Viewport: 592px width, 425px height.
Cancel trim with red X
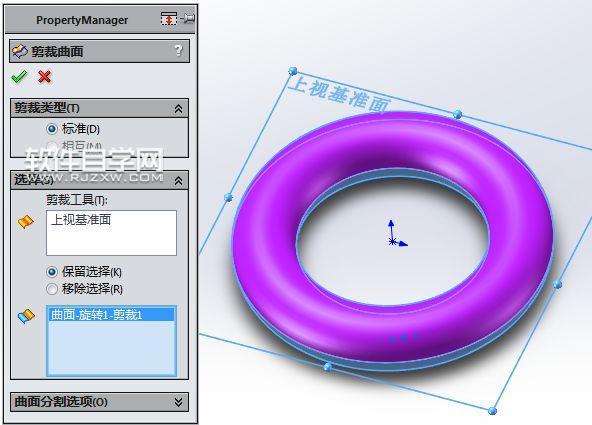45,77
